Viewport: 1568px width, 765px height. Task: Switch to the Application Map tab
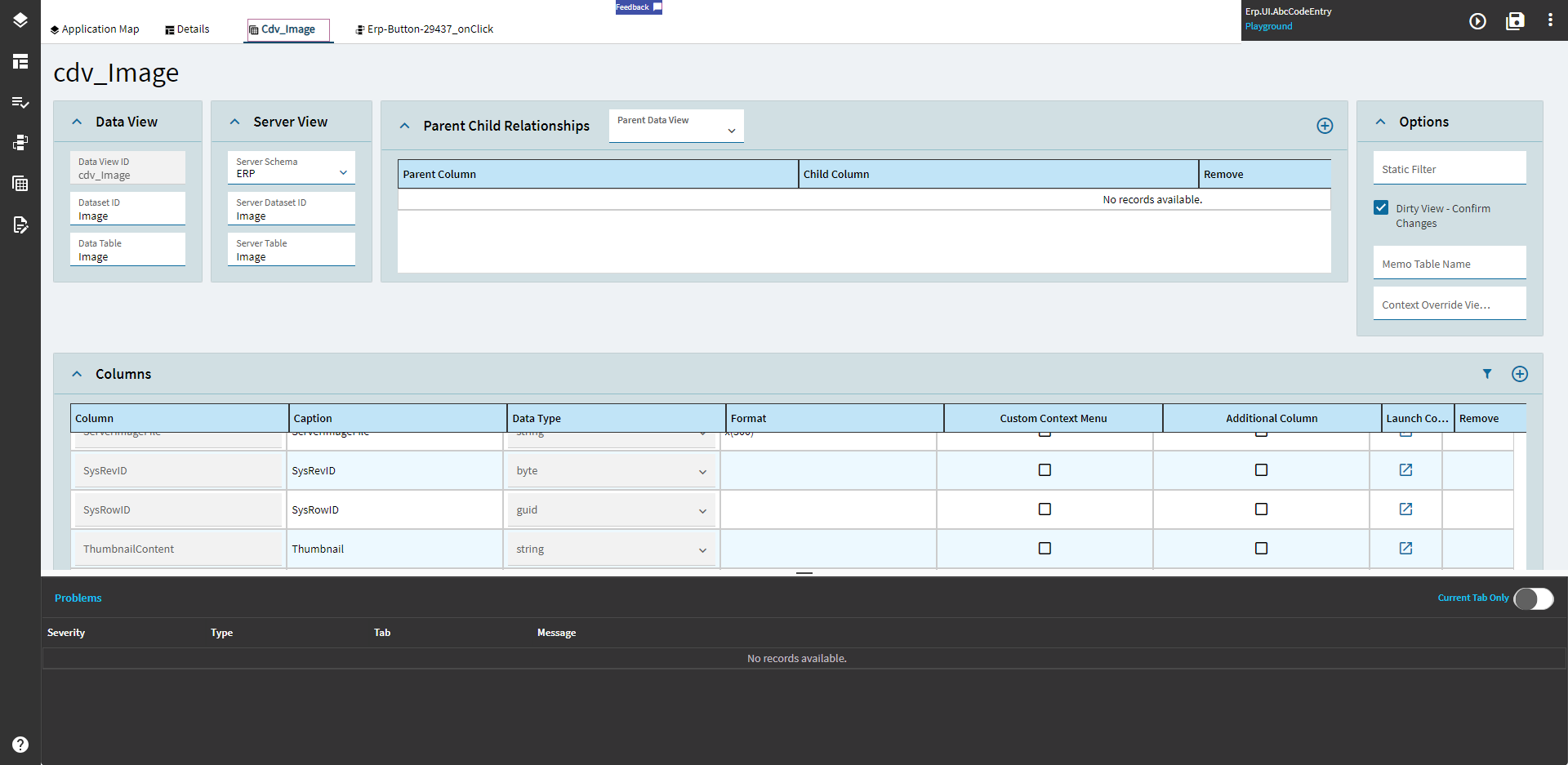point(95,29)
